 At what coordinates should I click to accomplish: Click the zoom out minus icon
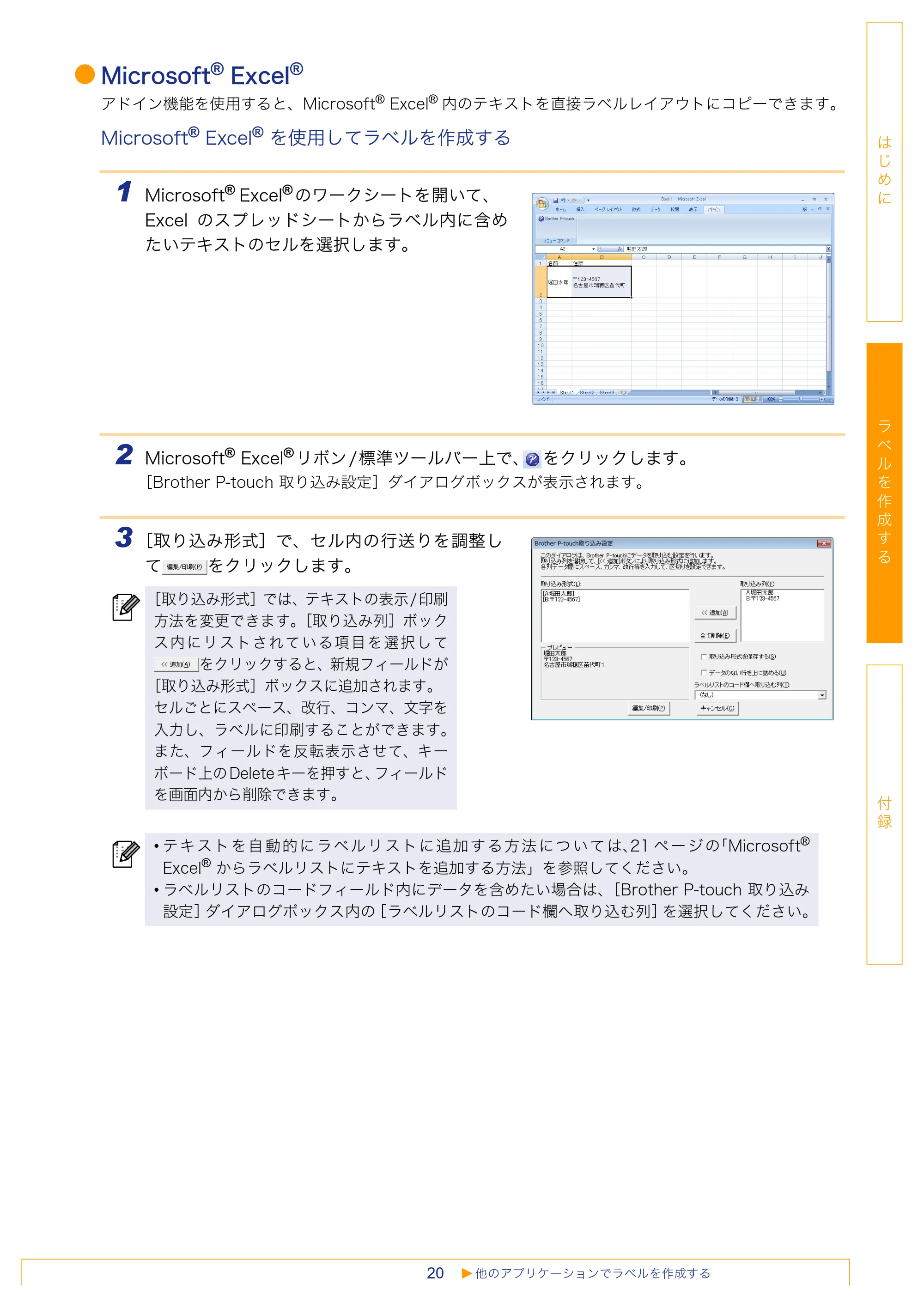point(781,399)
